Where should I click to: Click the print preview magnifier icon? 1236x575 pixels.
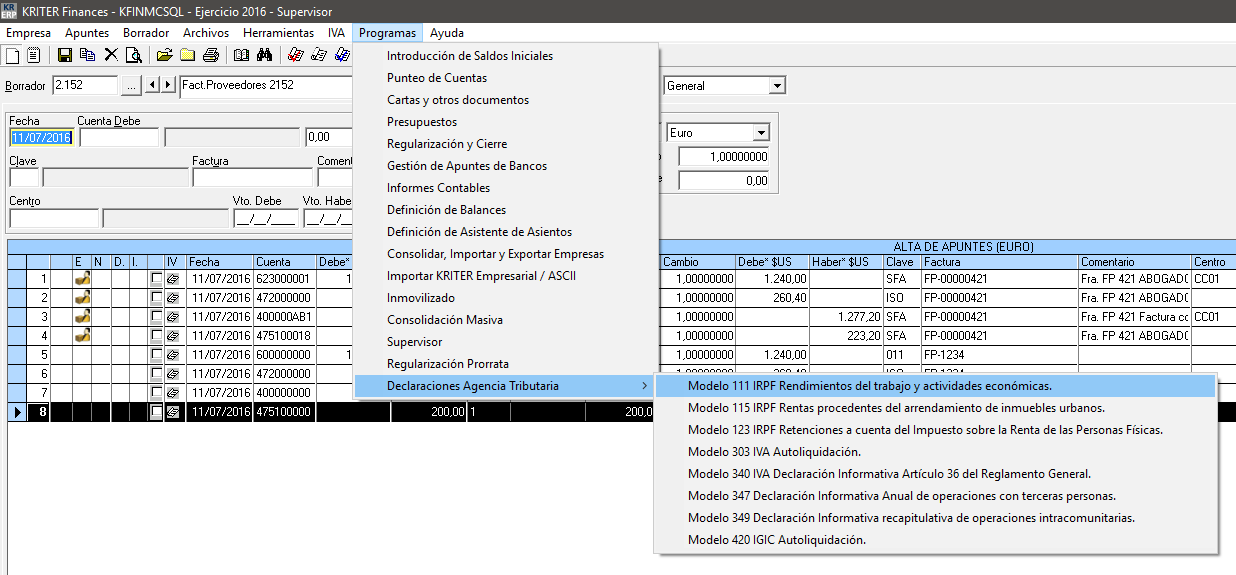(133, 55)
